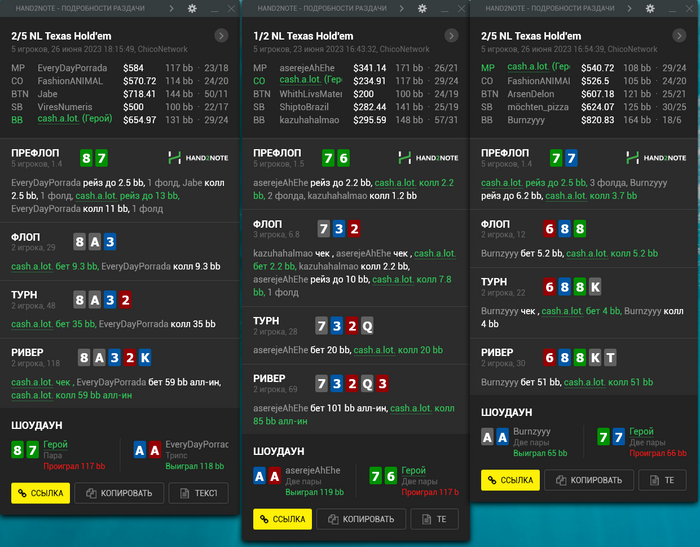Click gray A card in the 18:15:49 ФЛОП row

tap(95, 242)
